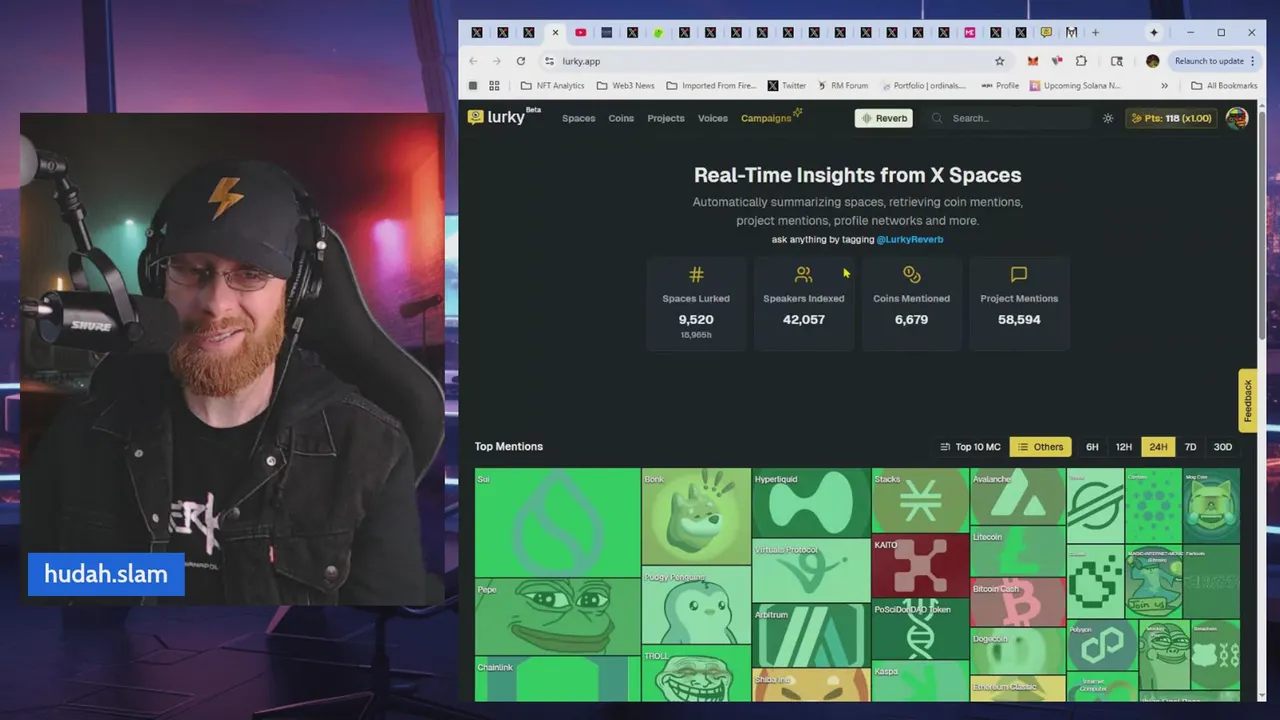Click the lurky logo in the header
This screenshot has width=1280, height=720.
(x=504, y=117)
